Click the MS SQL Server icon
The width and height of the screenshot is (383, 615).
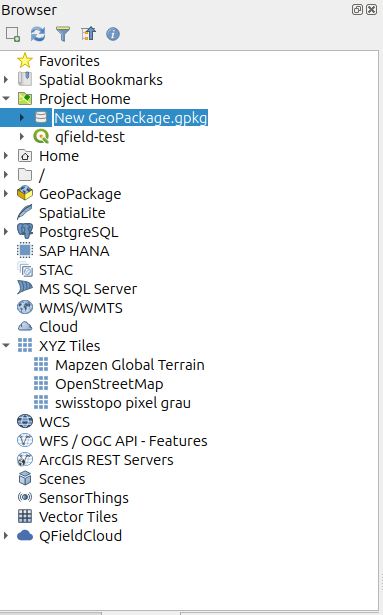pyautogui.click(x=25, y=288)
